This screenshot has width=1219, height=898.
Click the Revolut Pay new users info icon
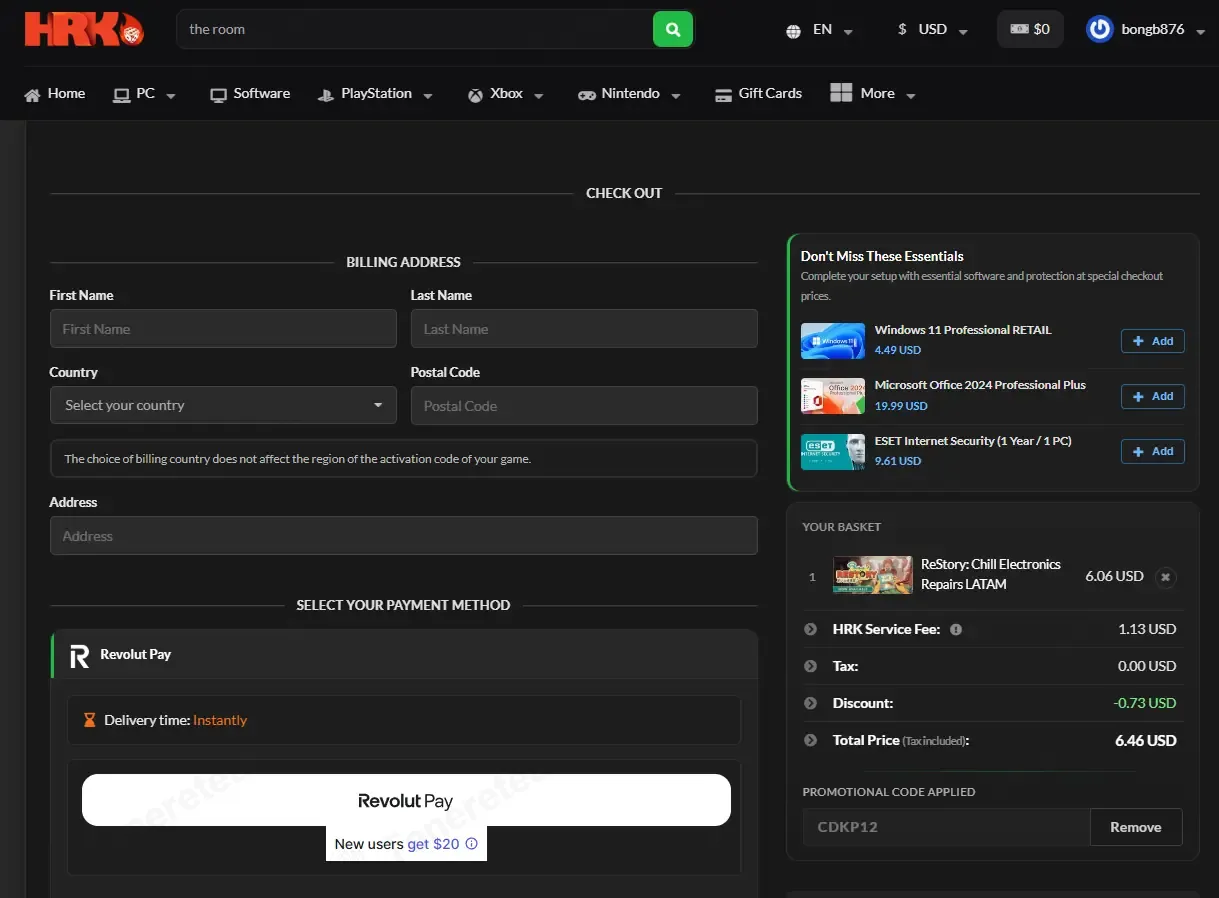(472, 844)
